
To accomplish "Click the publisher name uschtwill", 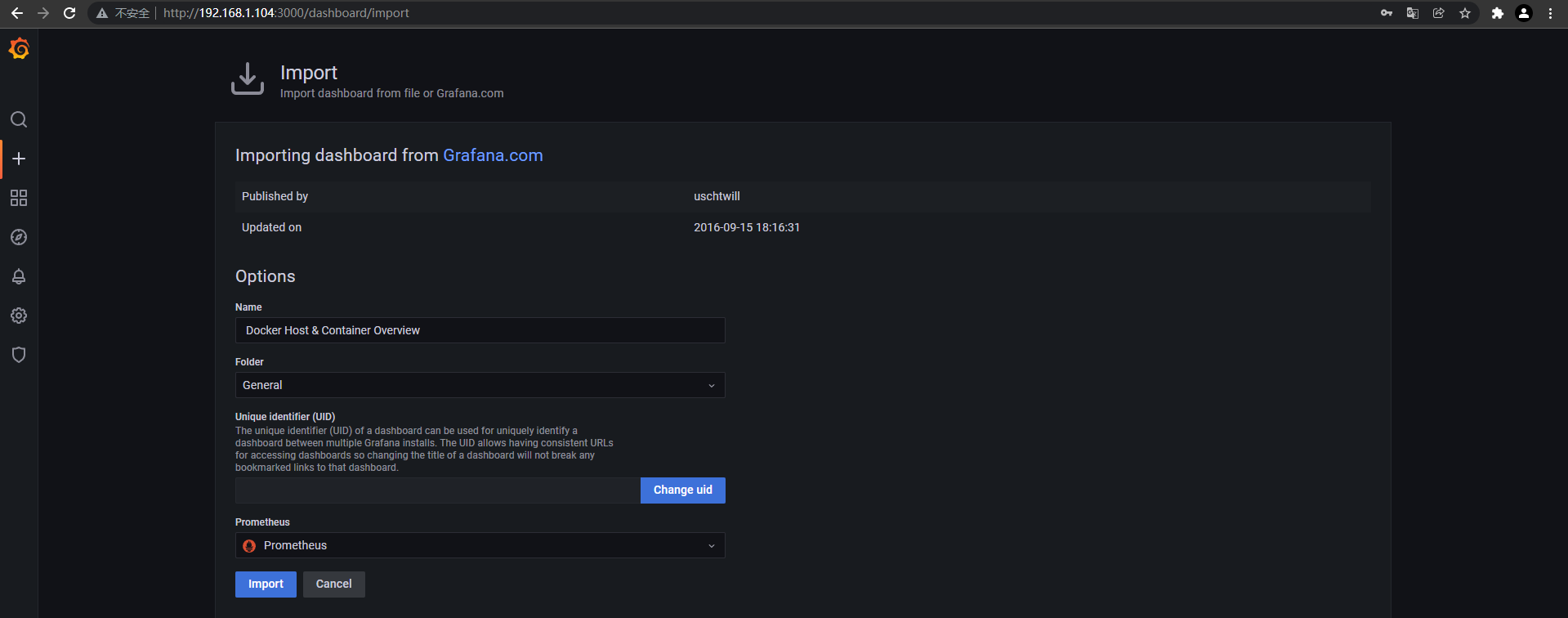I will click(717, 196).
